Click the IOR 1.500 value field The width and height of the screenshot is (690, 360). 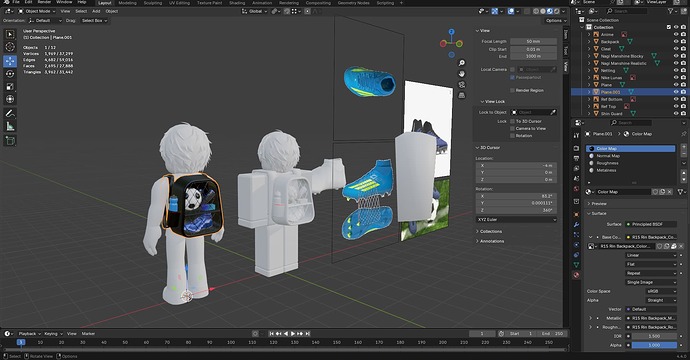(654, 336)
